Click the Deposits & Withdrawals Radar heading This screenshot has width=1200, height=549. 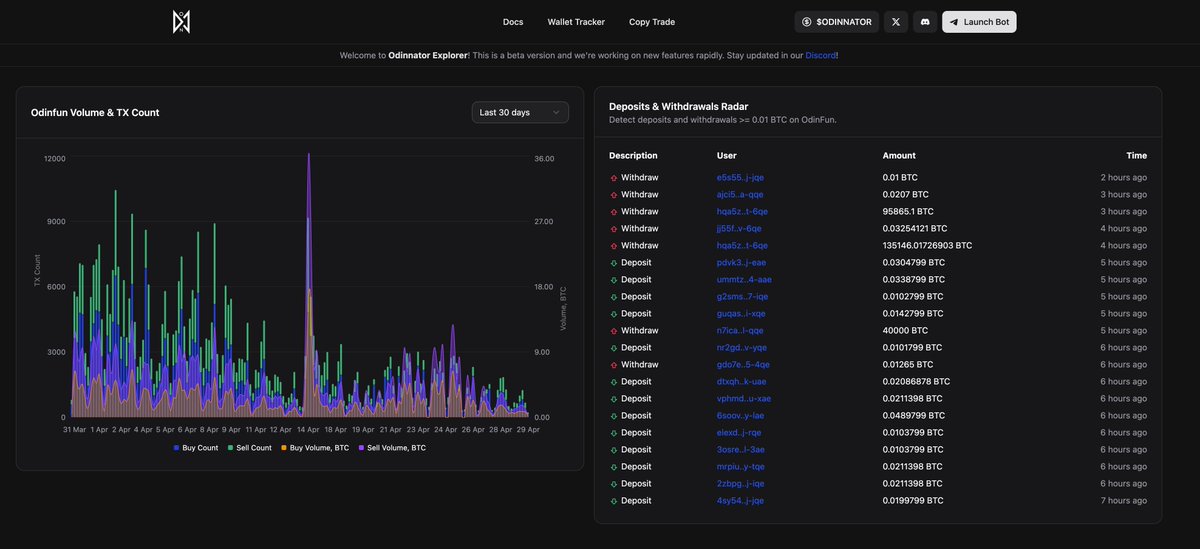click(x=678, y=106)
